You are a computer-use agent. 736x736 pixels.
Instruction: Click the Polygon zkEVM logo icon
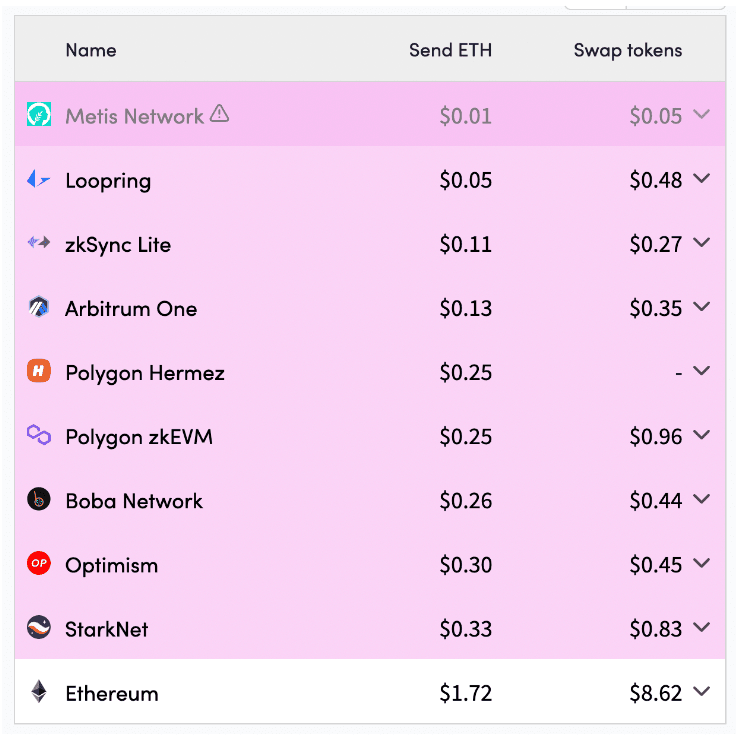click(38, 436)
